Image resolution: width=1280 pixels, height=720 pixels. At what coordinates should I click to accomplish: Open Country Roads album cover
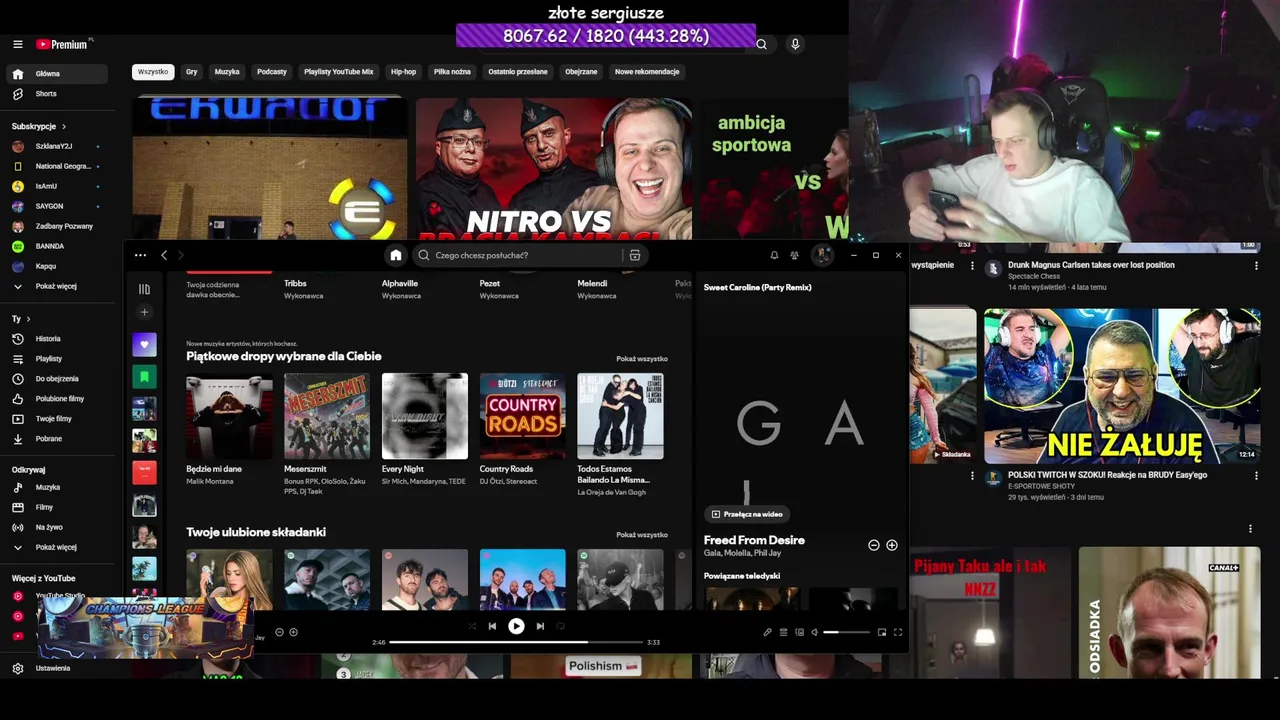coord(522,416)
